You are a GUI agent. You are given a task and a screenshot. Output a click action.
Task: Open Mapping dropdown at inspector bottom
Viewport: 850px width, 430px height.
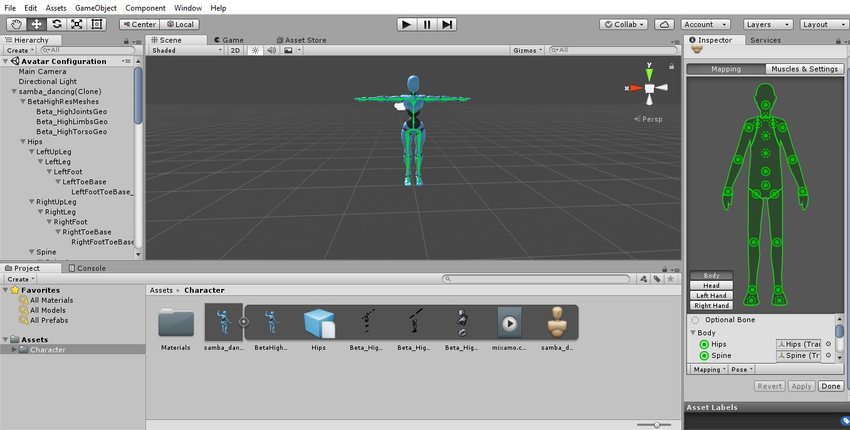pos(710,369)
